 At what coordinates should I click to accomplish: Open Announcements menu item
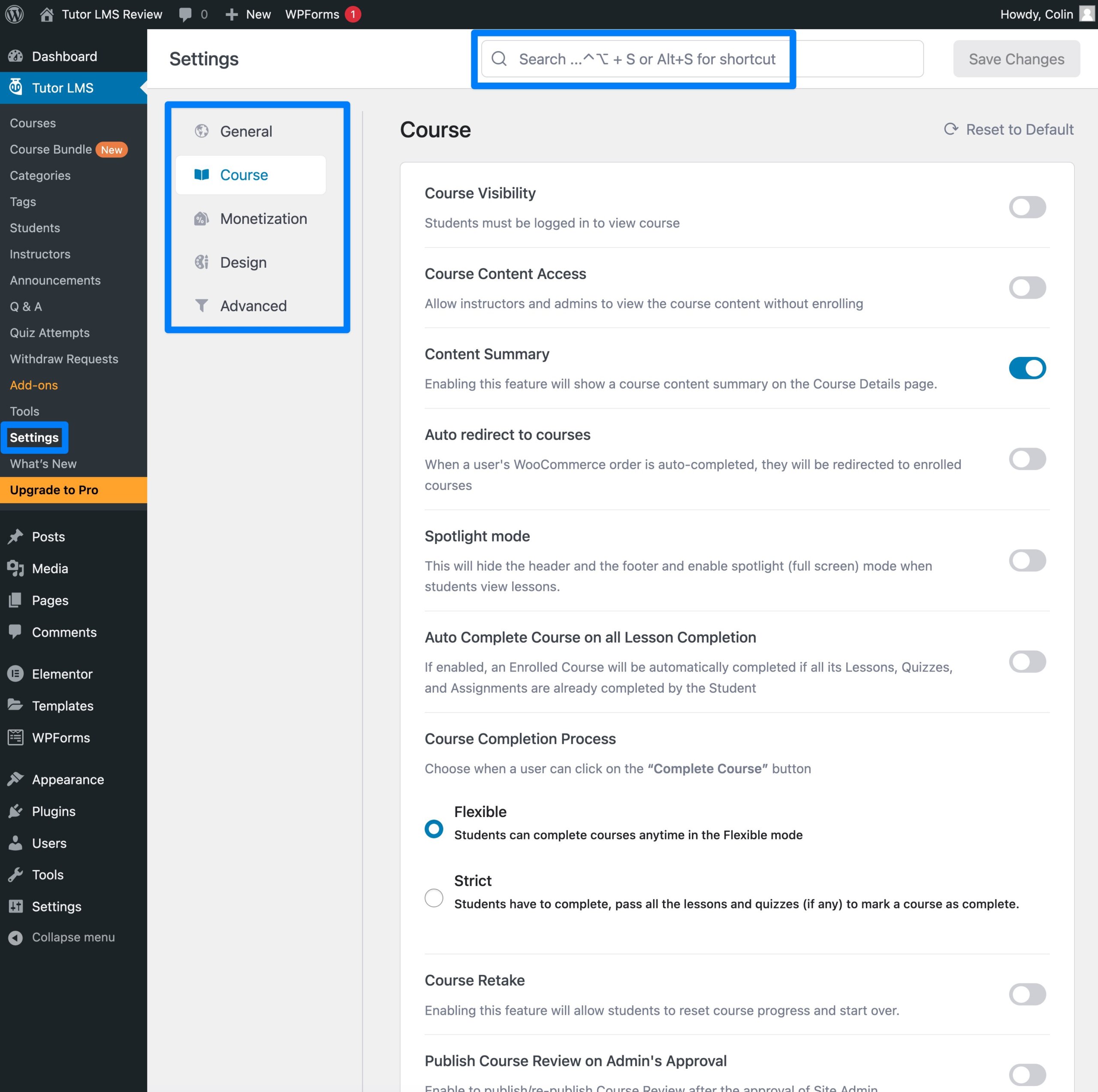pos(55,280)
